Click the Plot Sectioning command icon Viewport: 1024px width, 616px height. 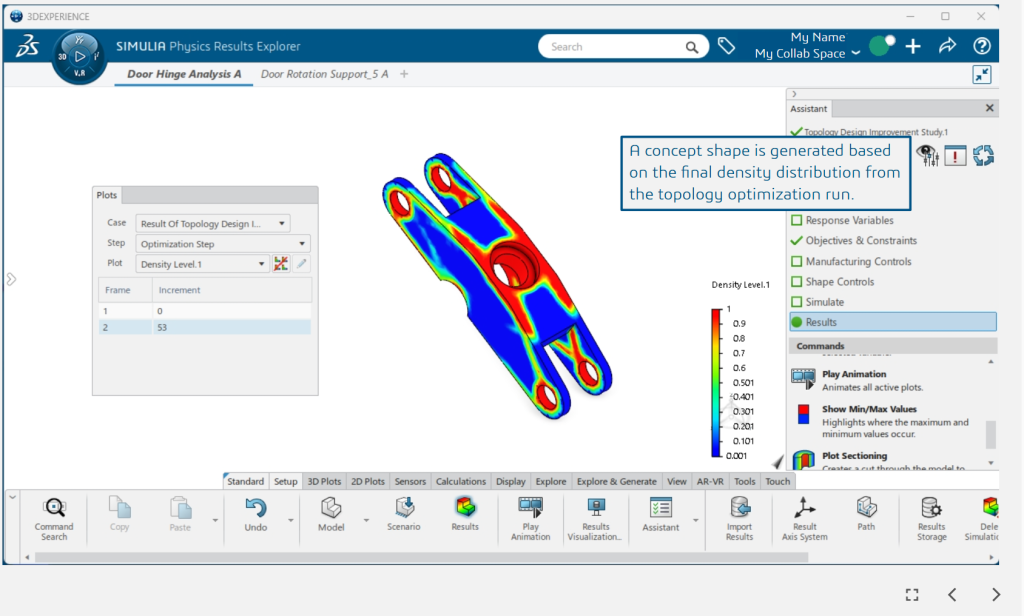coord(804,460)
